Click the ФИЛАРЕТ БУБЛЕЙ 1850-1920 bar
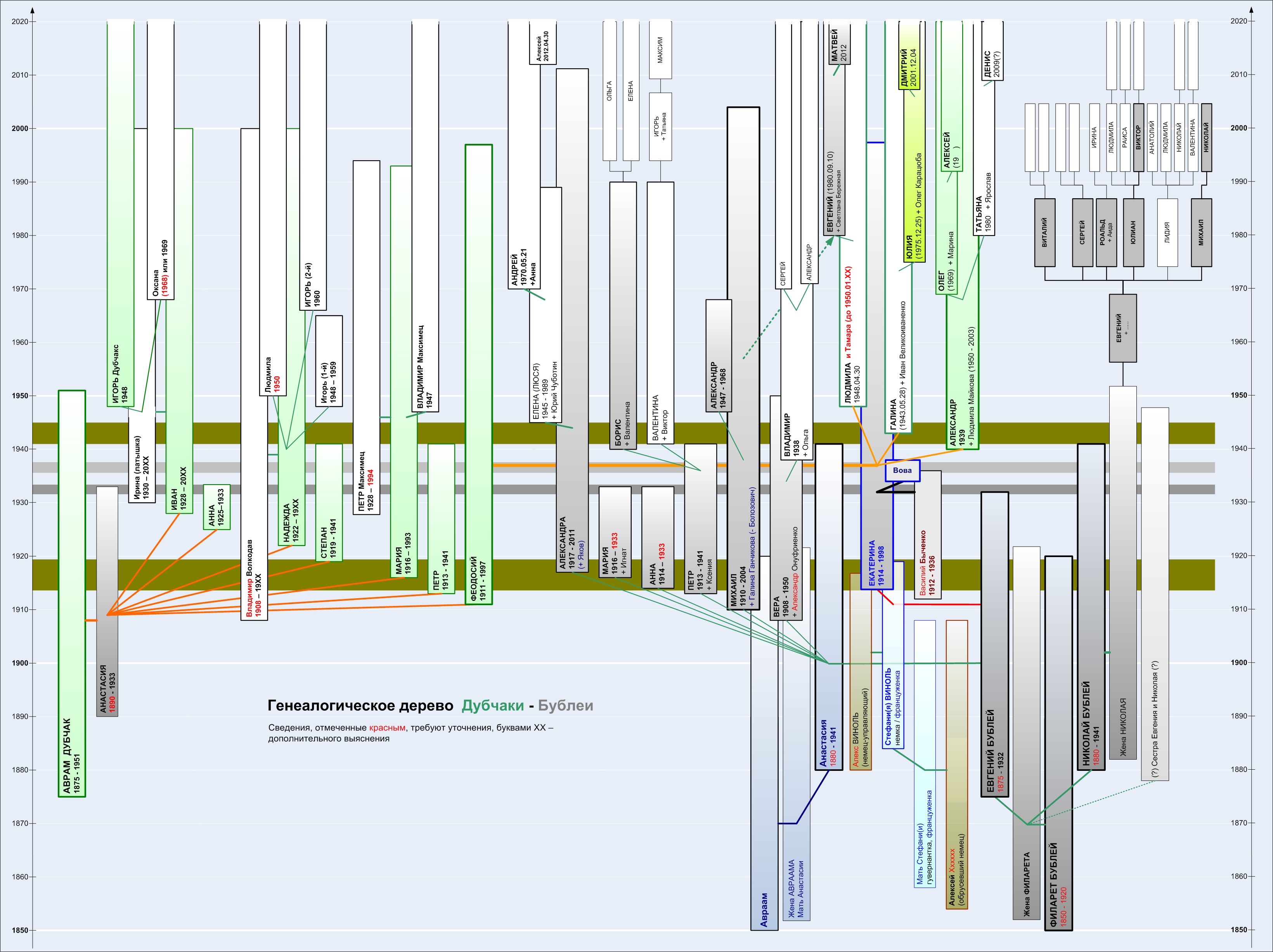This screenshot has width=1273, height=952. pyautogui.click(x=1058, y=743)
